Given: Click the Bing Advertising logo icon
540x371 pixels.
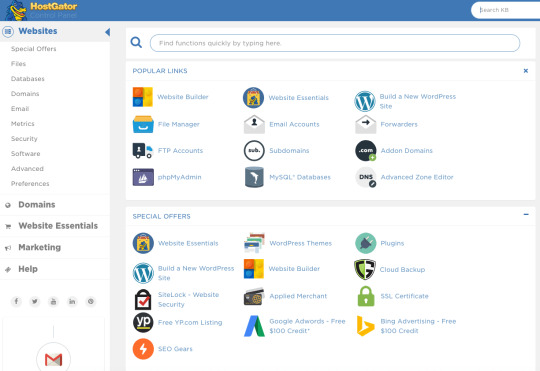Looking at the screenshot, I should coord(365,326).
